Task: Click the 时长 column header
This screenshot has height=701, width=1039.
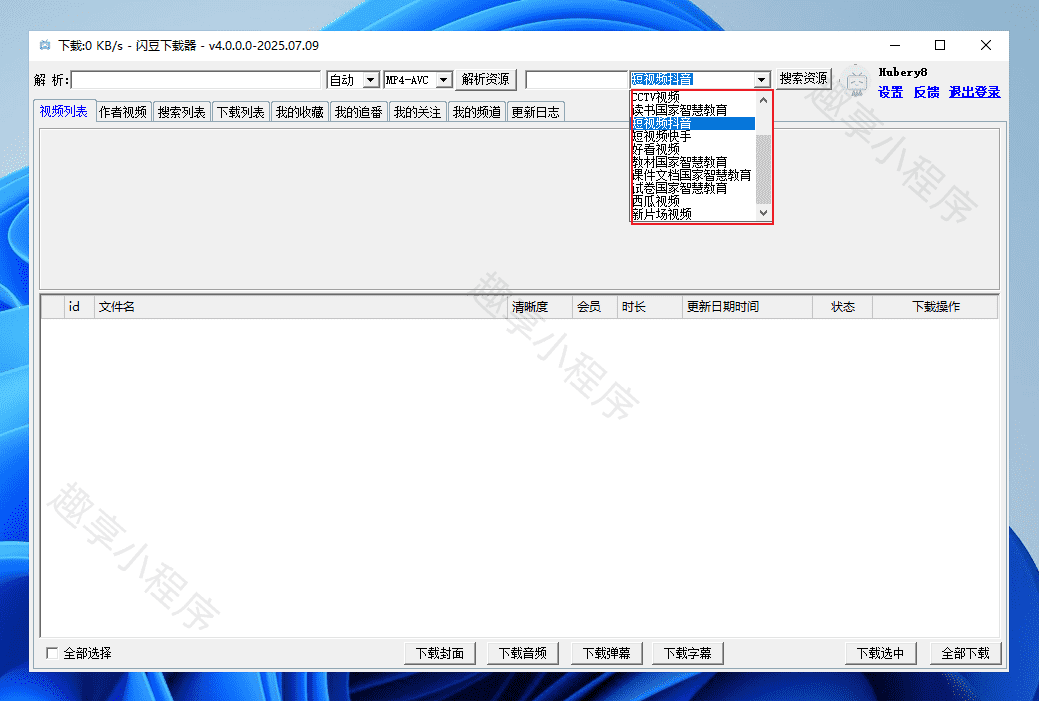Action: click(649, 307)
